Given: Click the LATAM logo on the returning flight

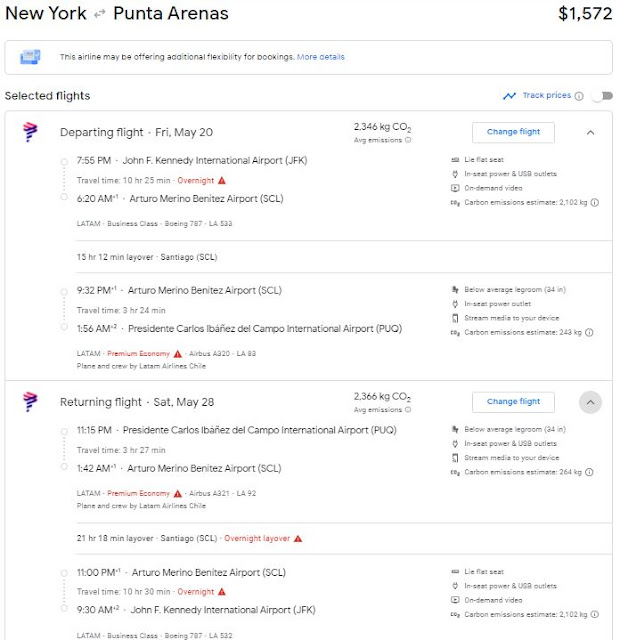Looking at the screenshot, I should (x=30, y=403).
